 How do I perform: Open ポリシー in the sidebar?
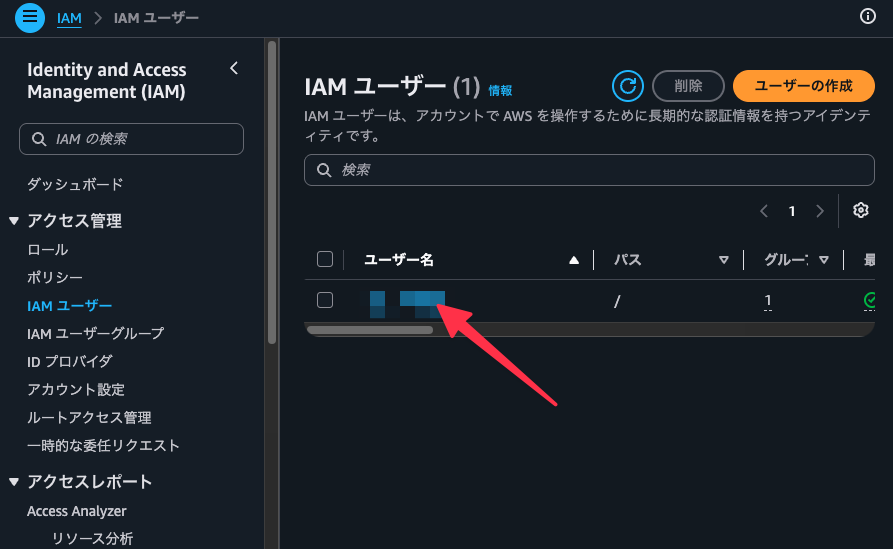[55, 277]
